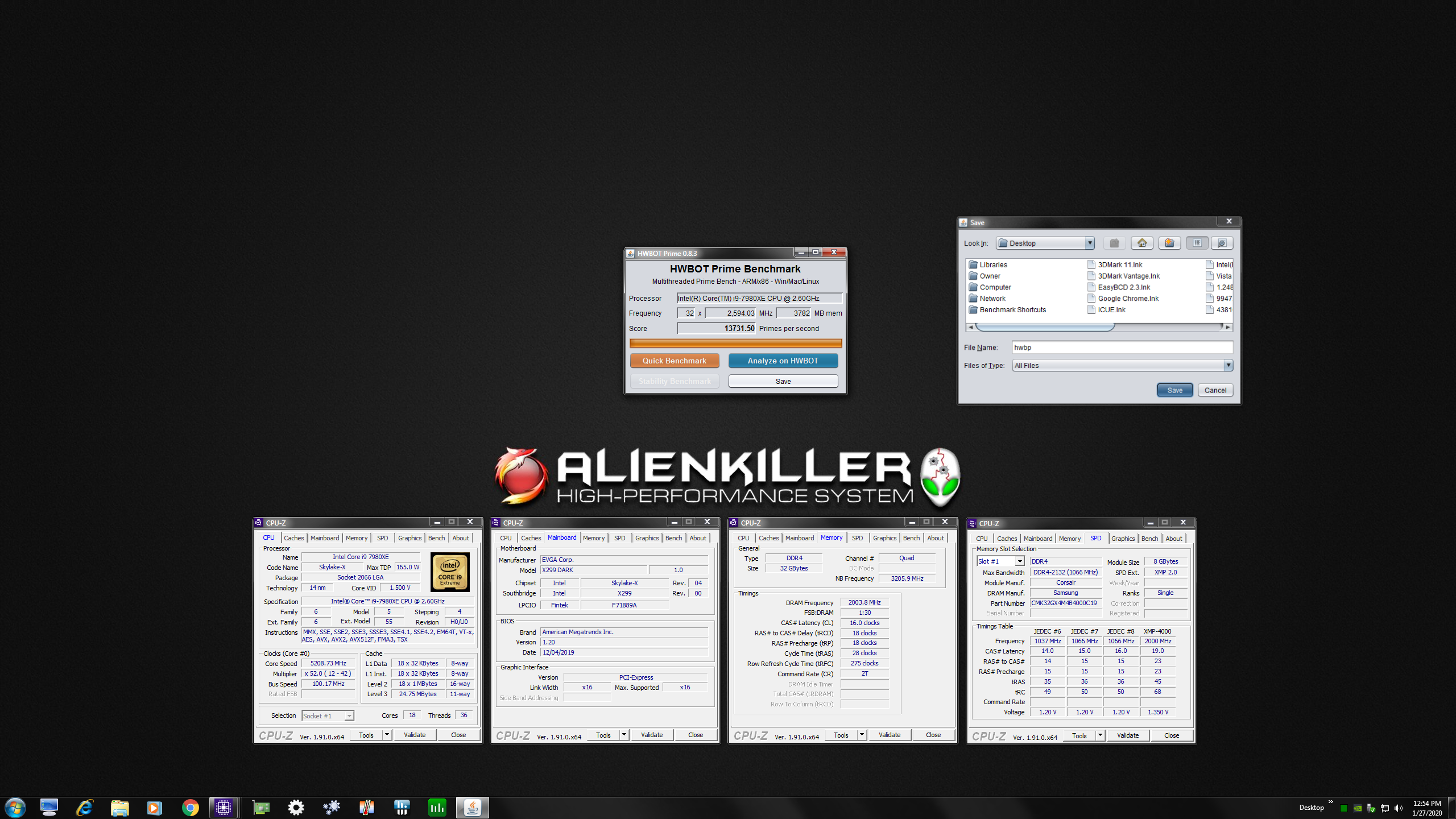Open the Slot #1 dropdown in SPD window

coord(1020,561)
